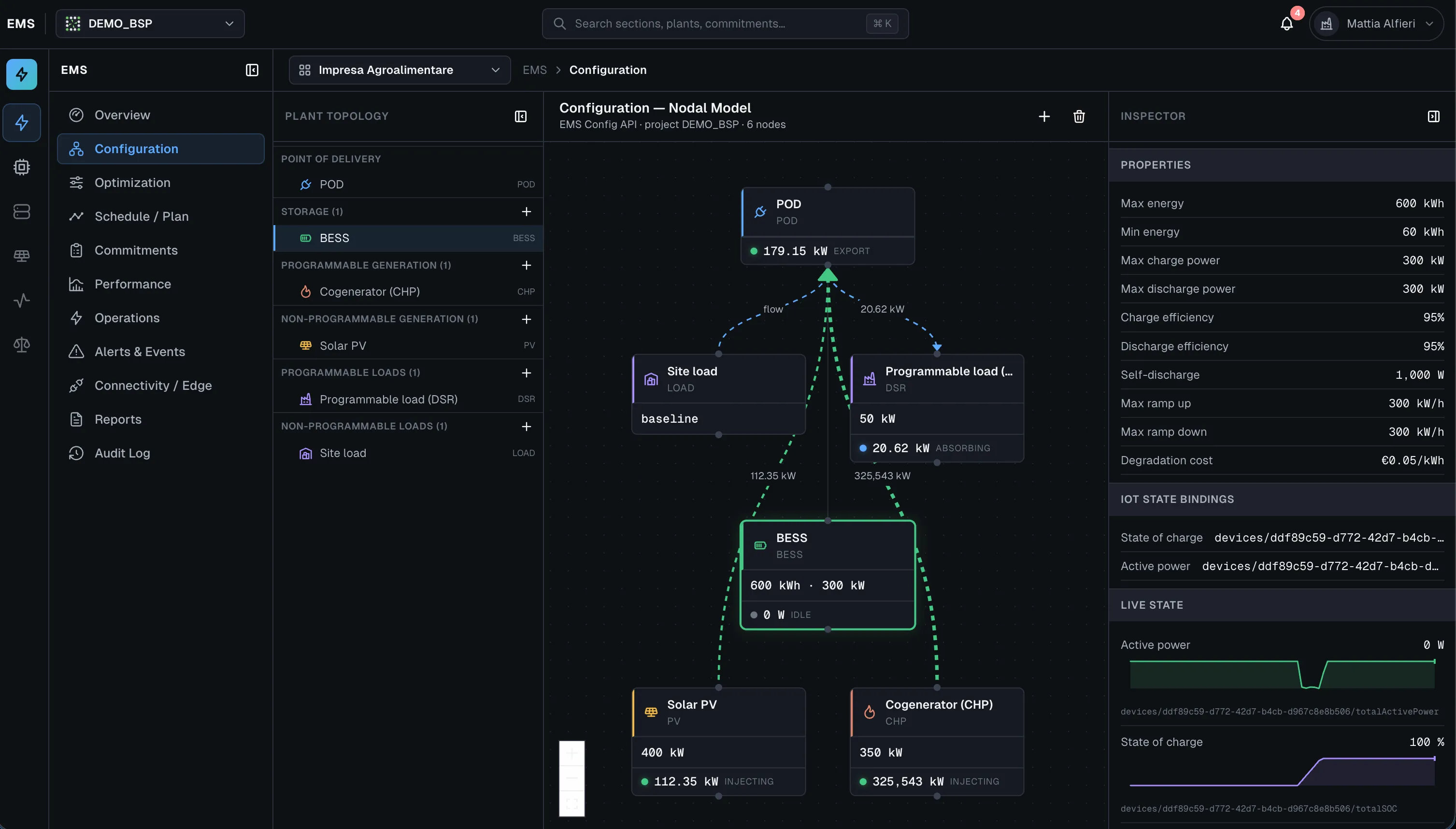
Task: Open the server module in icon rail
Action: click(22, 211)
